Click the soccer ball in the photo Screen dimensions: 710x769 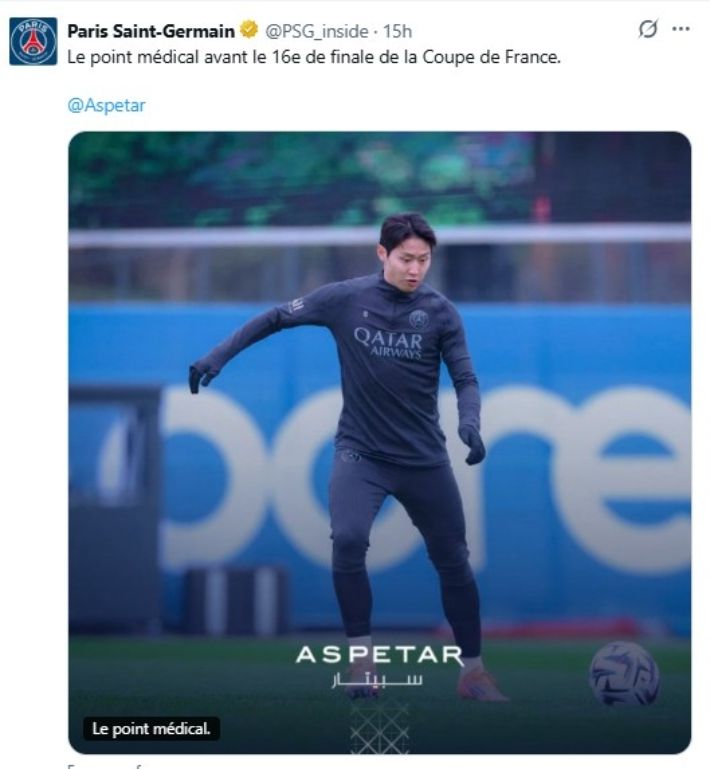click(x=624, y=672)
